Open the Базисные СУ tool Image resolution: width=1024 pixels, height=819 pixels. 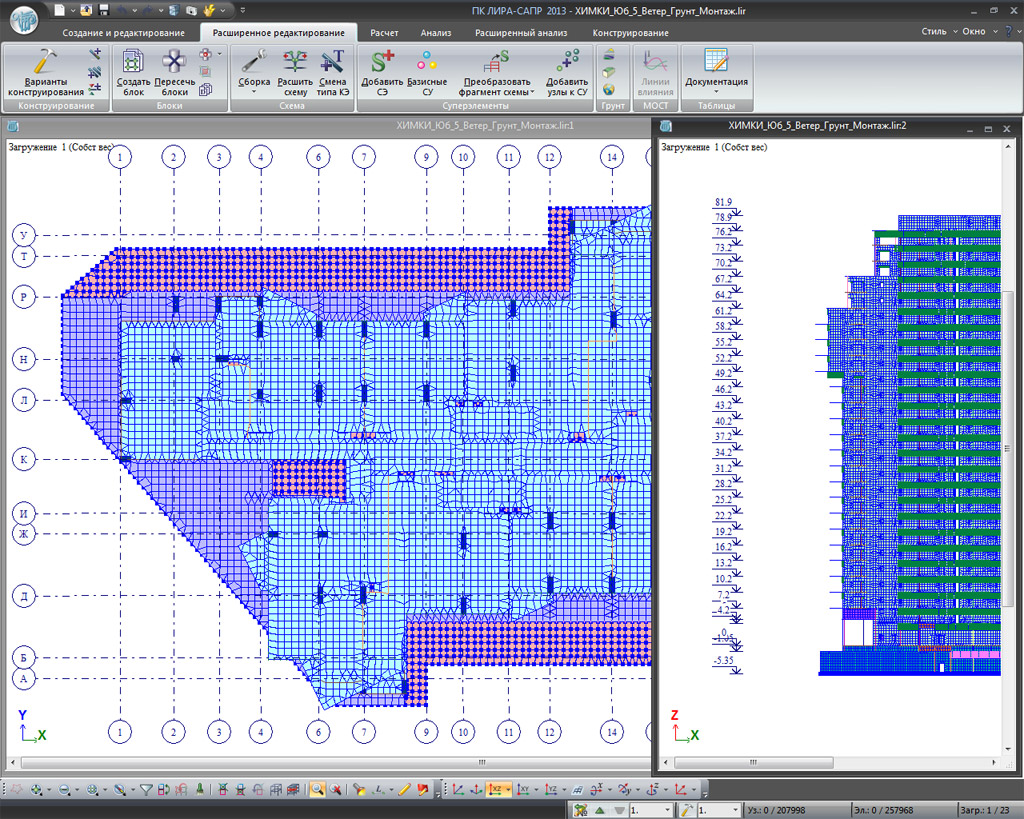pos(427,62)
